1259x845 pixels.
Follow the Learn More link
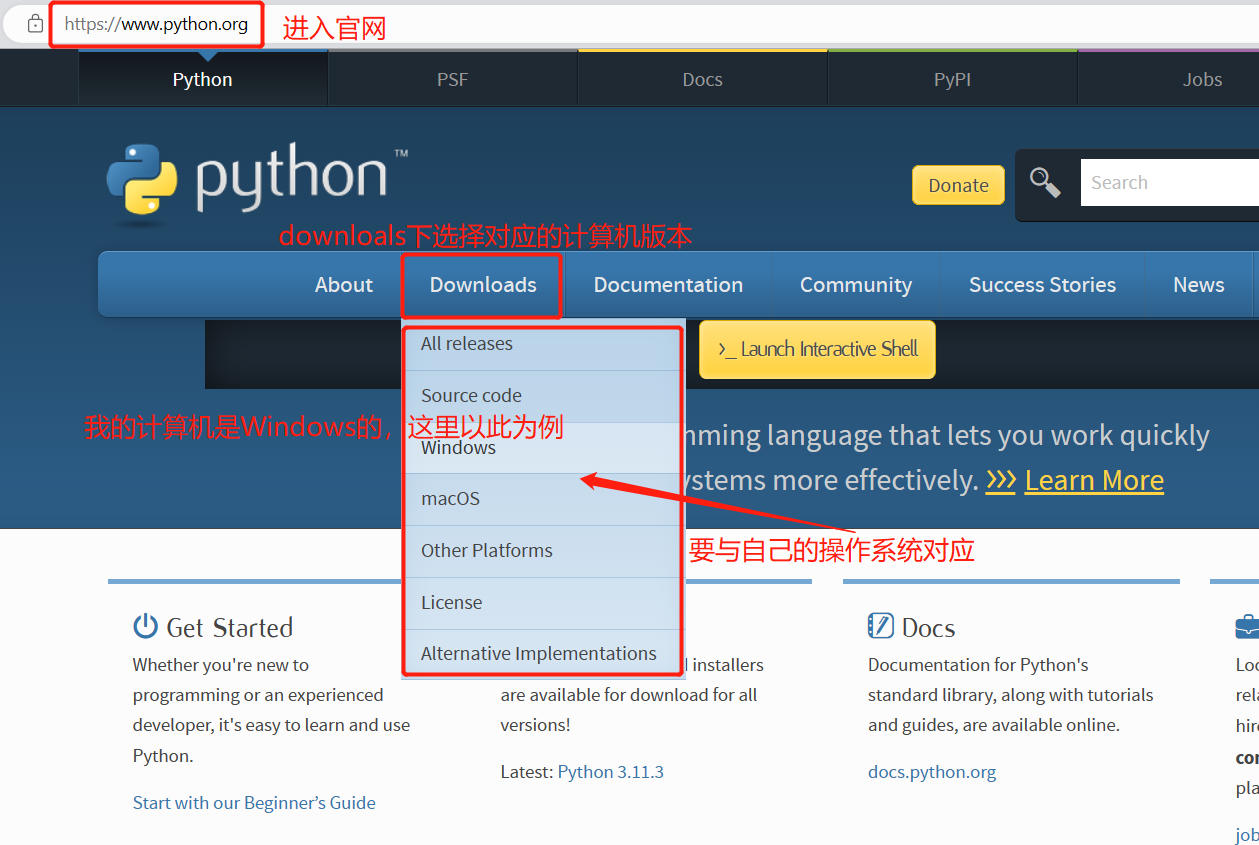pyautogui.click(x=1094, y=481)
